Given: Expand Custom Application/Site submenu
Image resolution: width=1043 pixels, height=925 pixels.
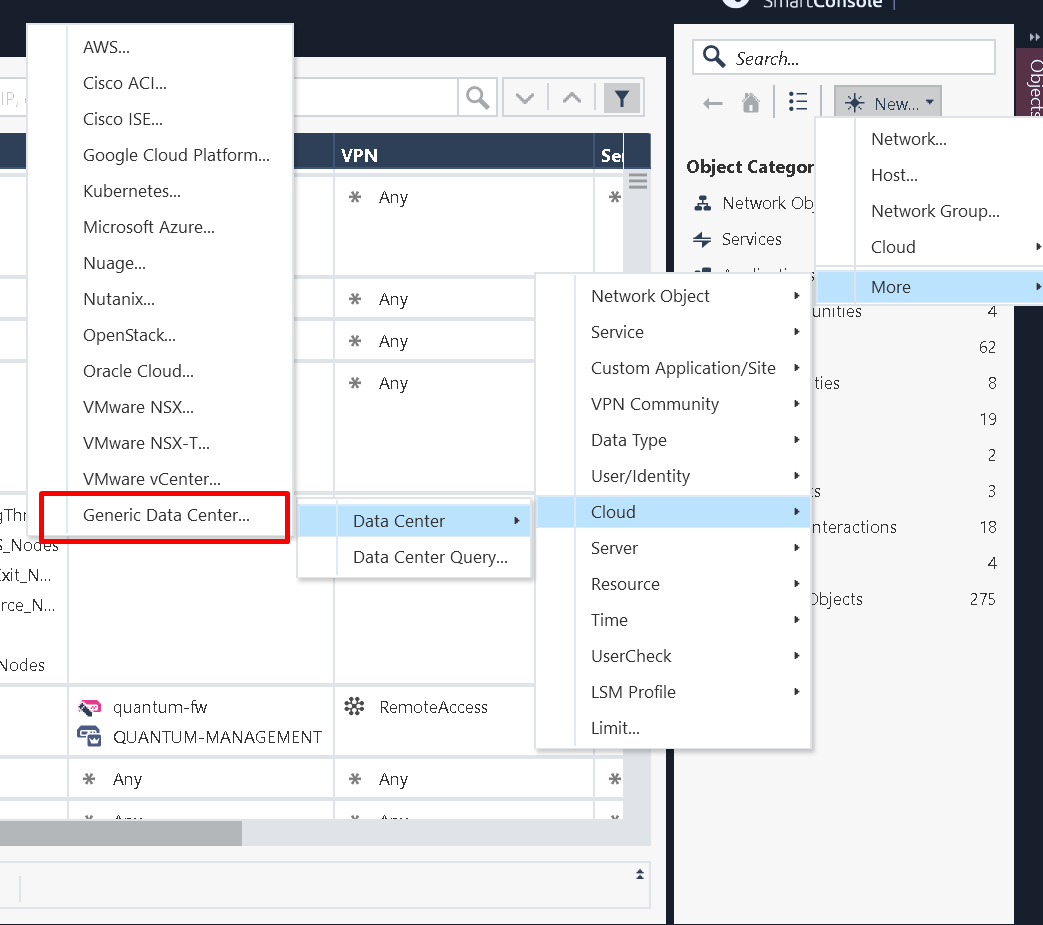Looking at the screenshot, I should pos(673,368).
